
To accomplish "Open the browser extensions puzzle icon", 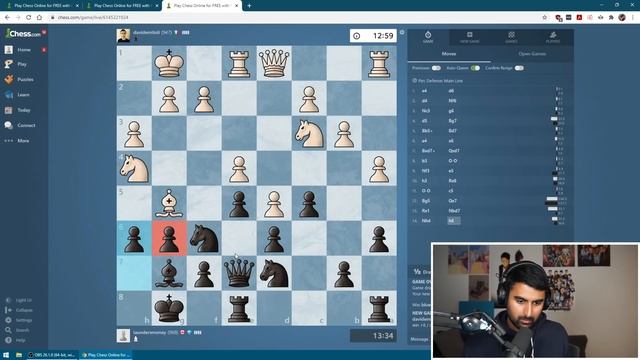I will click(x=611, y=18).
